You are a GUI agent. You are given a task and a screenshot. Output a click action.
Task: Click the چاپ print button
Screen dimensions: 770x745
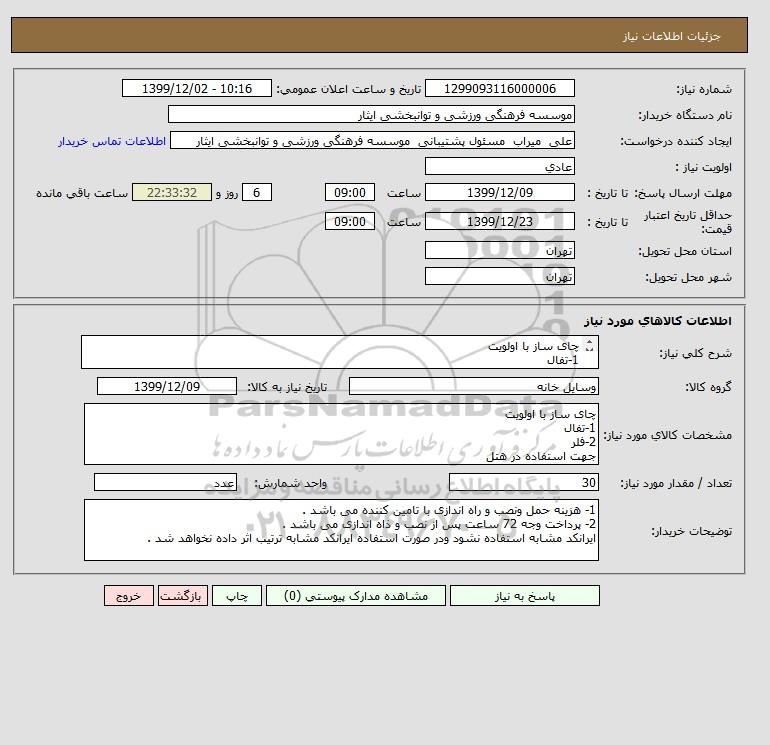pyautogui.click(x=237, y=596)
